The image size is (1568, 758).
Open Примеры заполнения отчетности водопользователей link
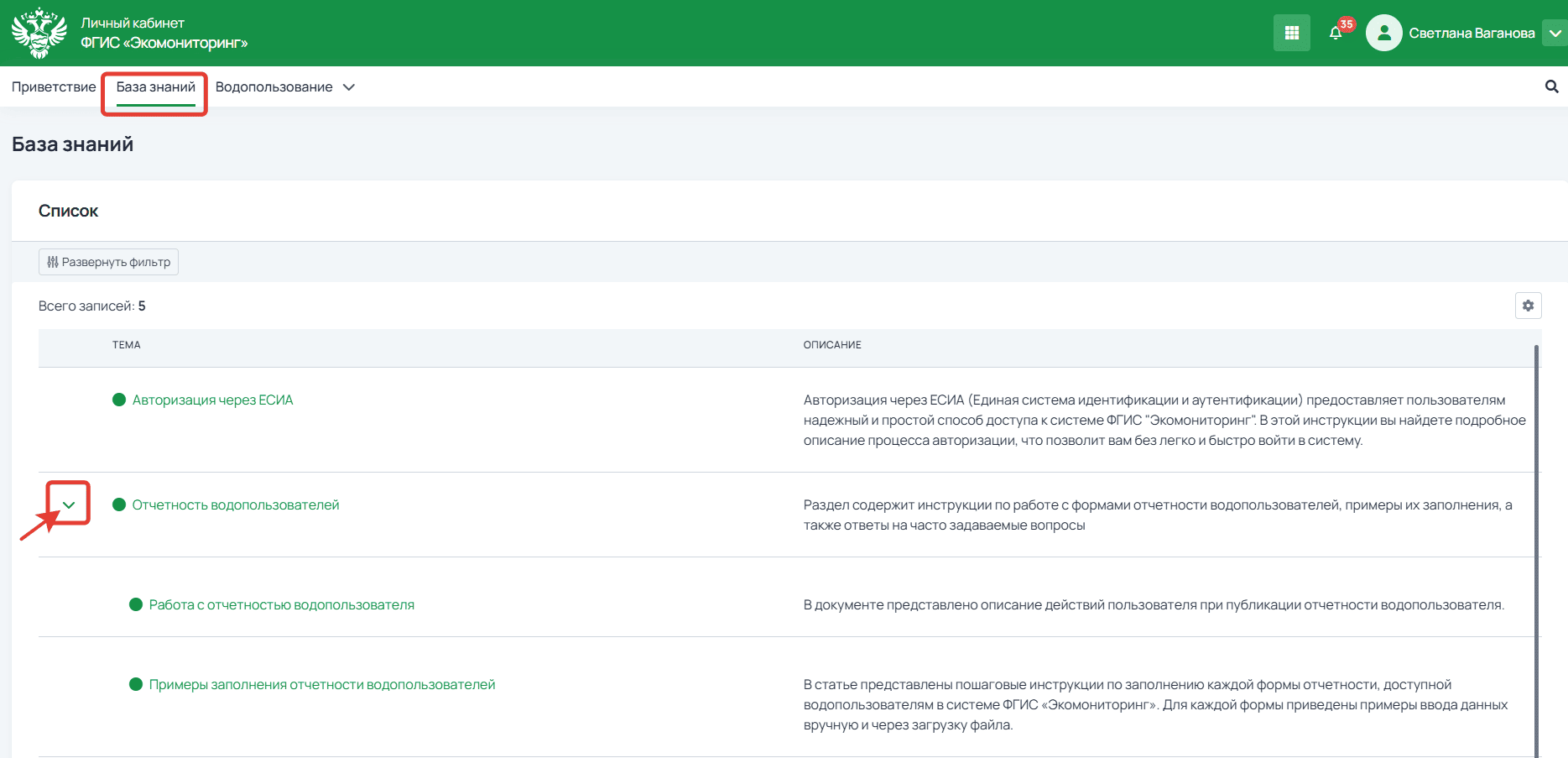click(x=321, y=684)
